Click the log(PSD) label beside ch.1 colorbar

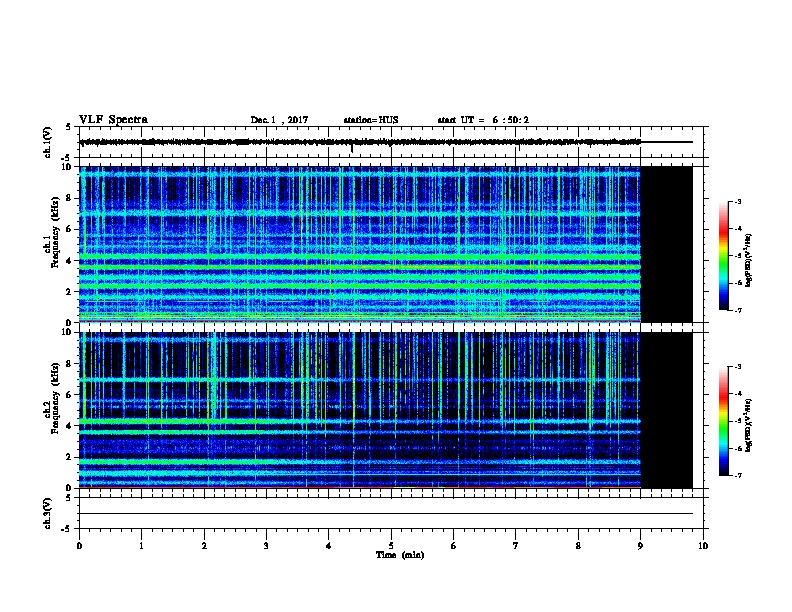tap(749, 261)
